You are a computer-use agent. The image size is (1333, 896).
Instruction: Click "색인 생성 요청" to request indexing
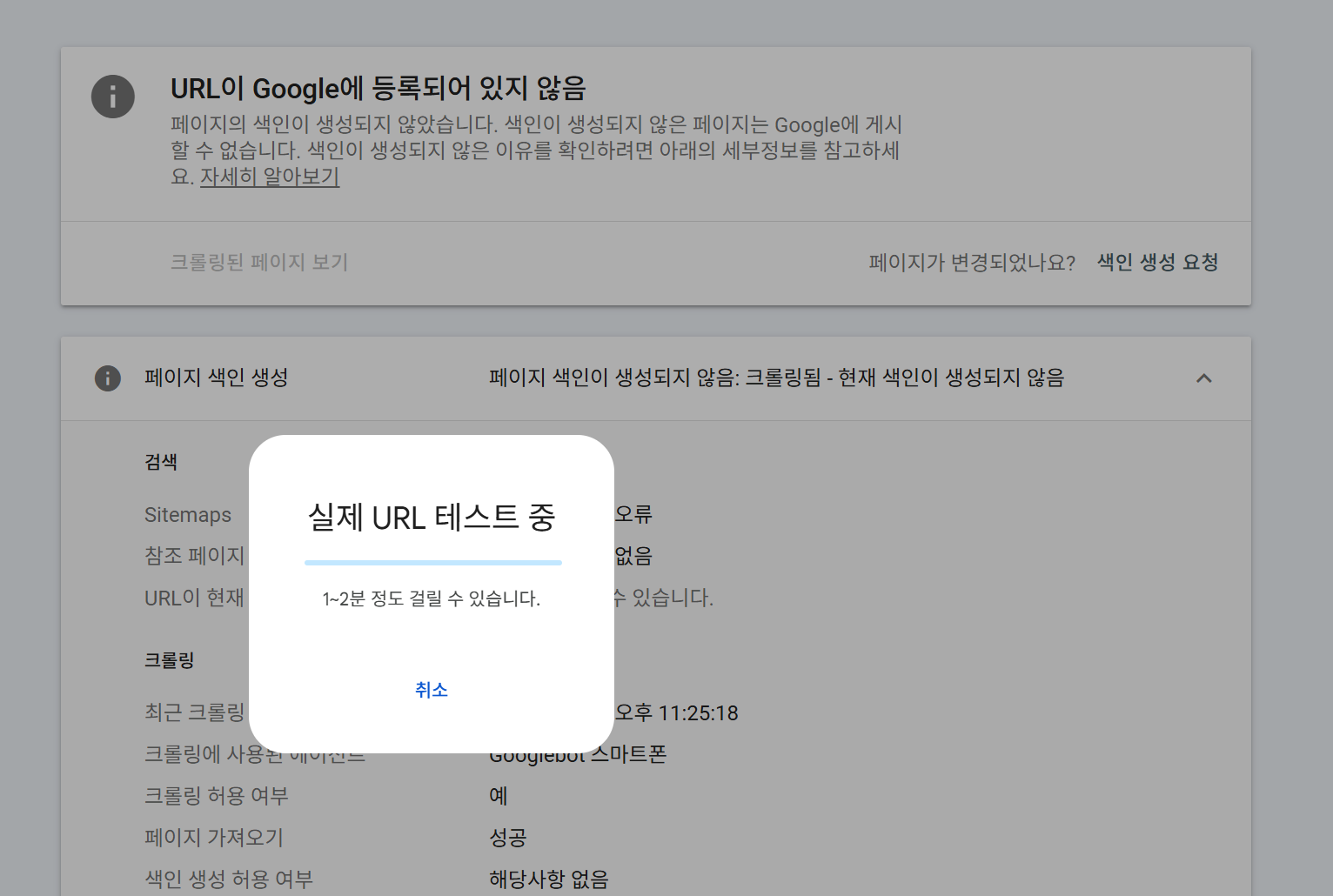1156,261
